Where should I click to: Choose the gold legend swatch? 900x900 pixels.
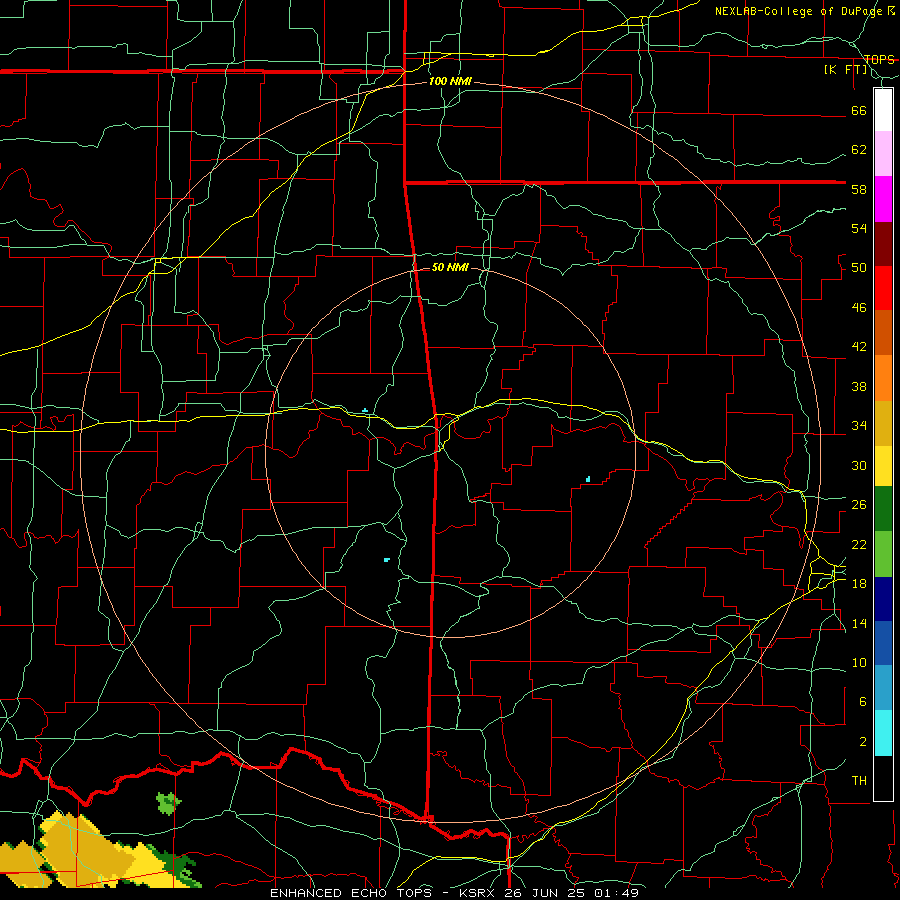(x=883, y=423)
